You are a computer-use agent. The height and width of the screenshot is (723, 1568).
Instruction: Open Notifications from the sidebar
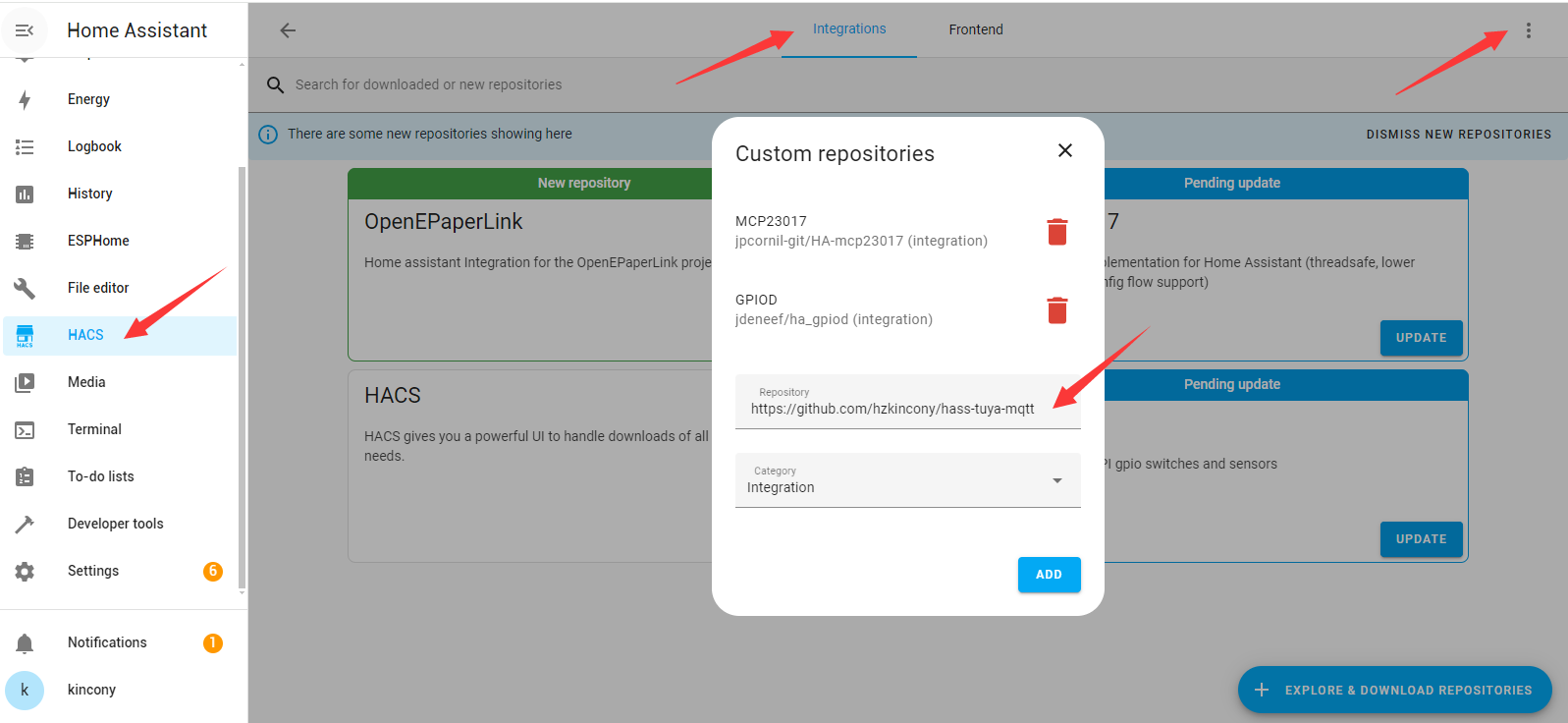(x=120, y=642)
